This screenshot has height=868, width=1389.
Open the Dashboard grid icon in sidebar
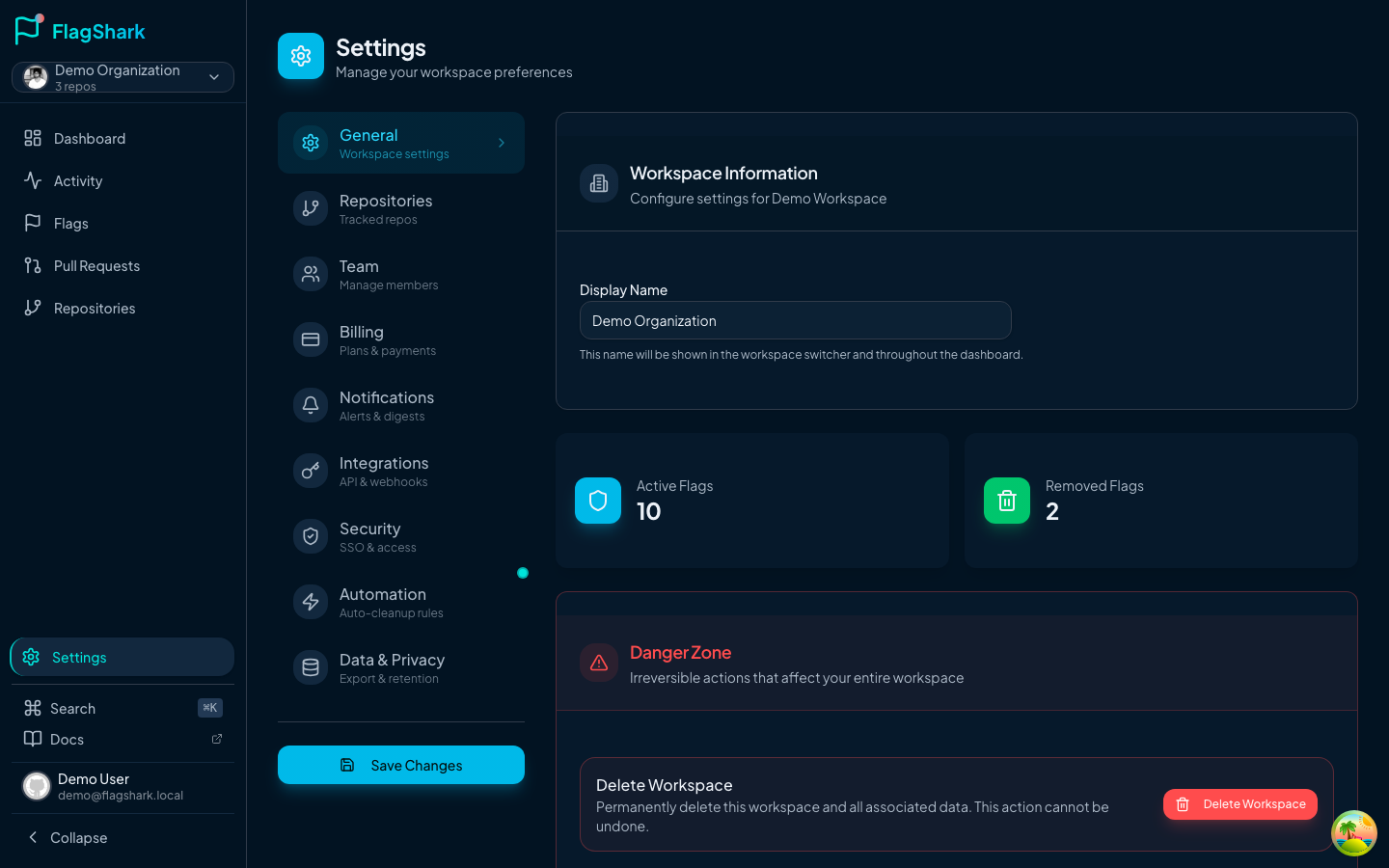coord(33,138)
